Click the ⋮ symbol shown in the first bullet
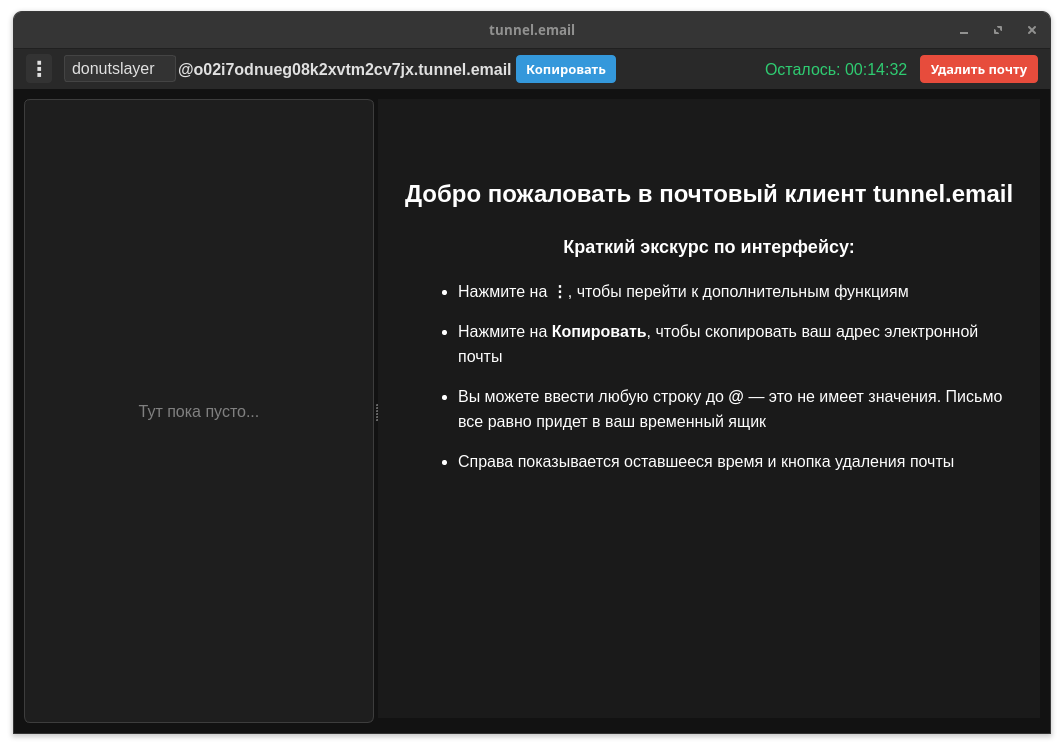1064x750 pixels. click(x=560, y=291)
